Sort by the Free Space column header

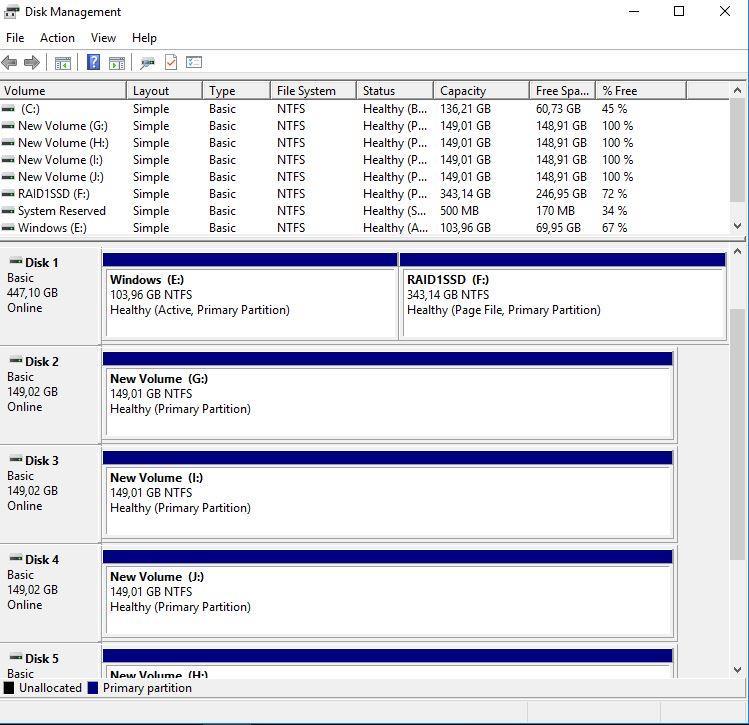[x=562, y=91]
